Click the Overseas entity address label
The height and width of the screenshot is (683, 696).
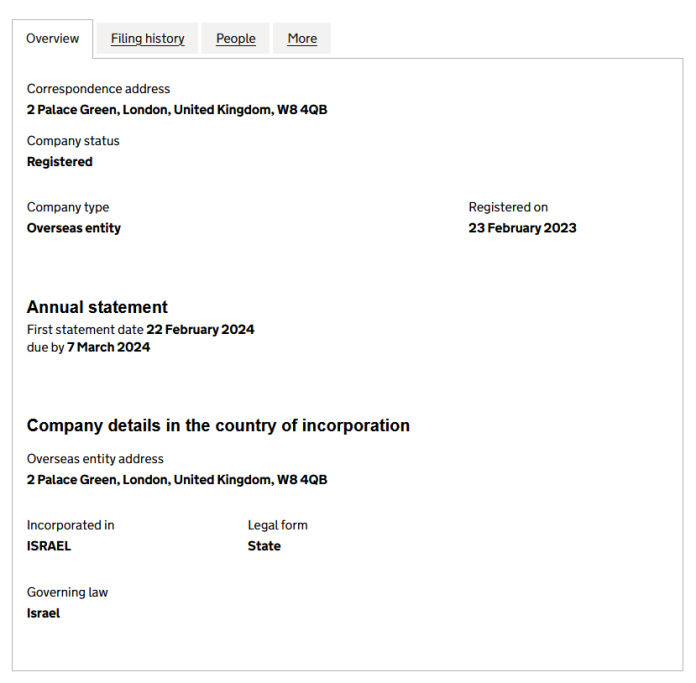95,459
